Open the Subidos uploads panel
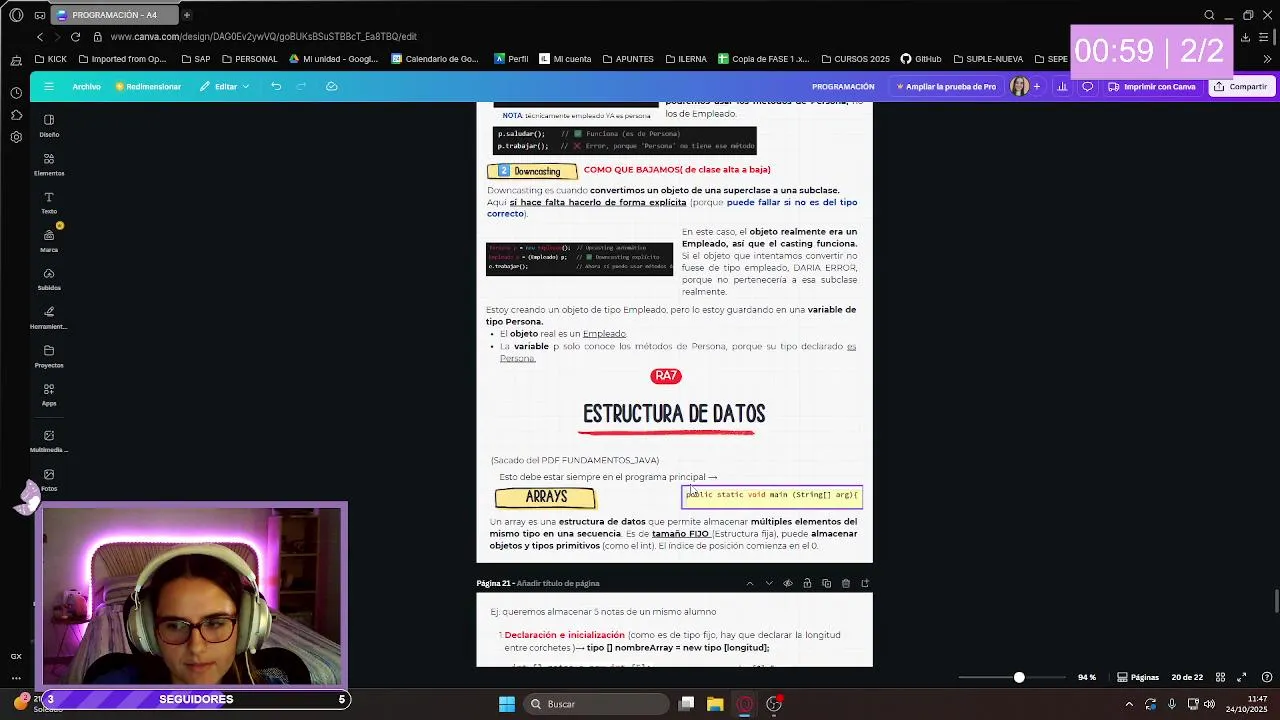The width and height of the screenshot is (1280, 720). (49, 279)
